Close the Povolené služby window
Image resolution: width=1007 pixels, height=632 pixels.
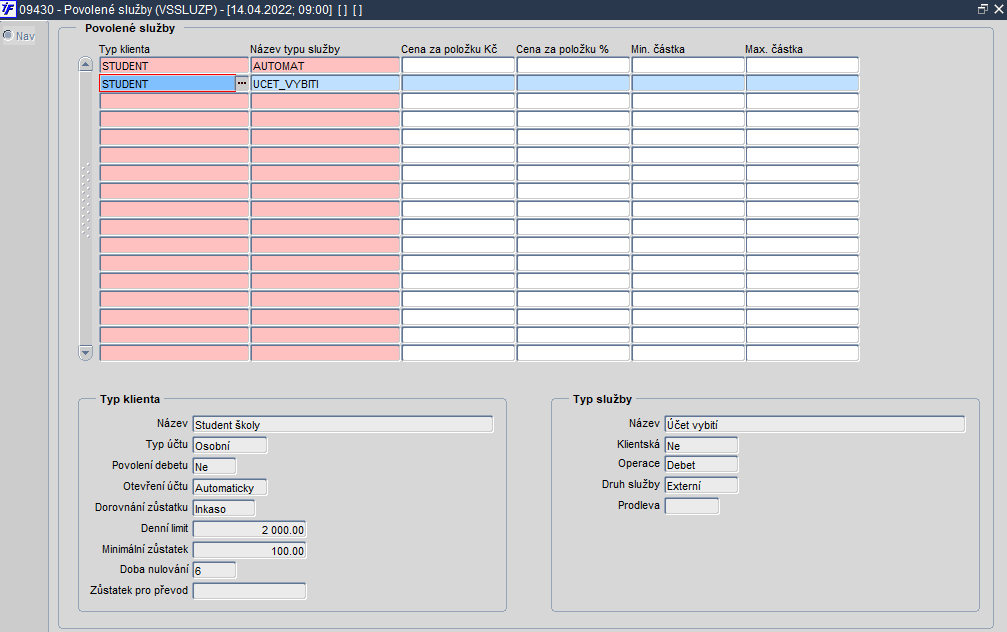[999, 9]
